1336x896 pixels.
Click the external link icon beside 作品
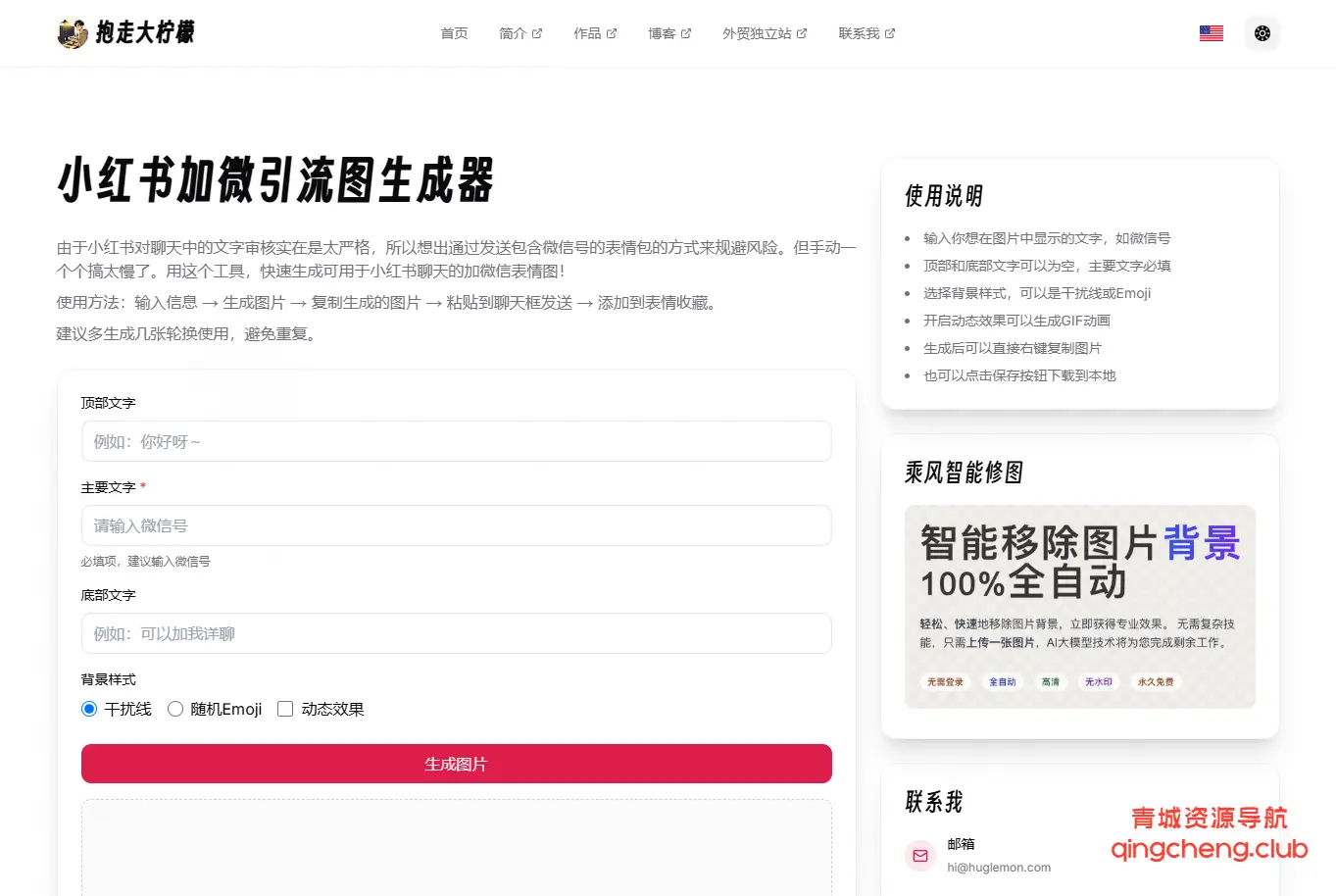612,32
